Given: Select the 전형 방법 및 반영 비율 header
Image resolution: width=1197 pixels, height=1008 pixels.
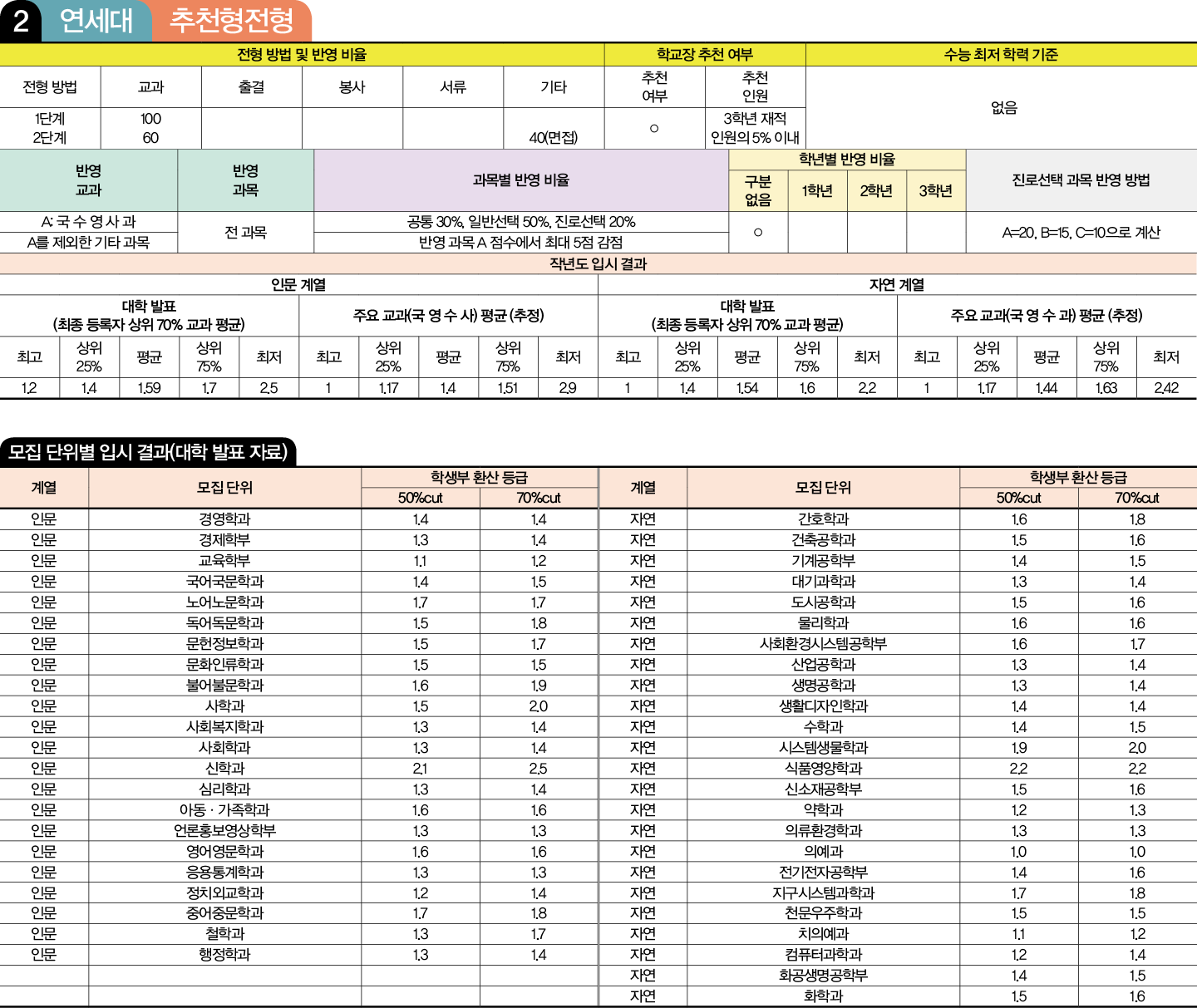Looking at the screenshot, I should [302, 55].
